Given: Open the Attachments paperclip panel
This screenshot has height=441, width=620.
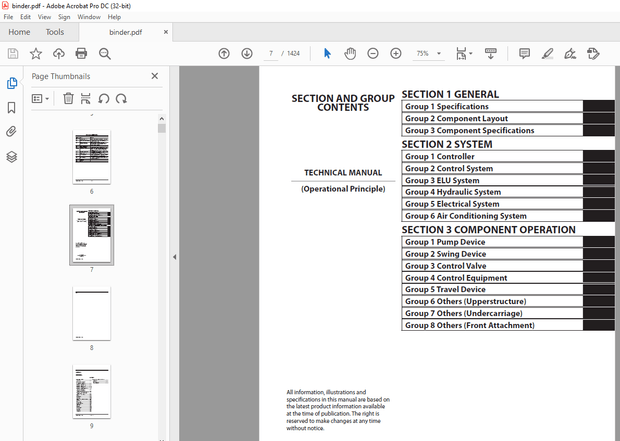Looking at the screenshot, I should pyautogui.click(x=12, y=131).
